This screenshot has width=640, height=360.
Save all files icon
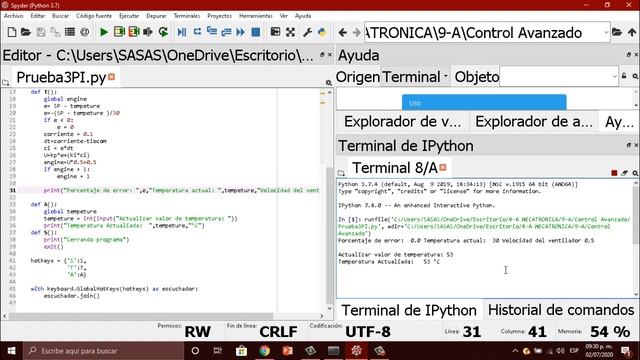[55, 32]
